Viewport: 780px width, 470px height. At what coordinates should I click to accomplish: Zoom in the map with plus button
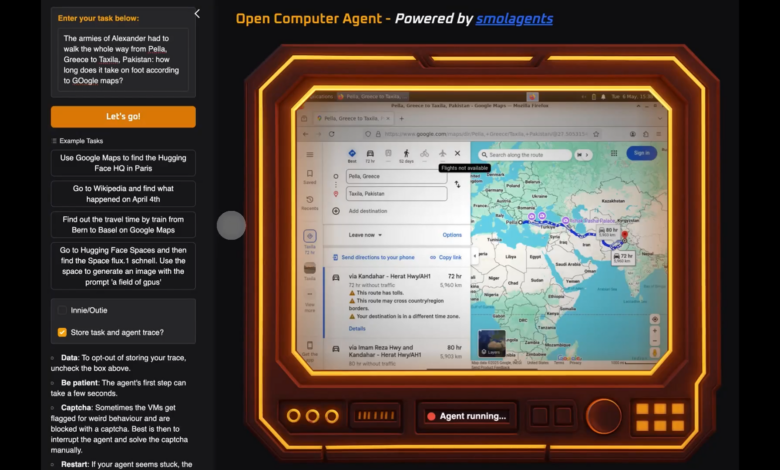[x=655, y=331]
